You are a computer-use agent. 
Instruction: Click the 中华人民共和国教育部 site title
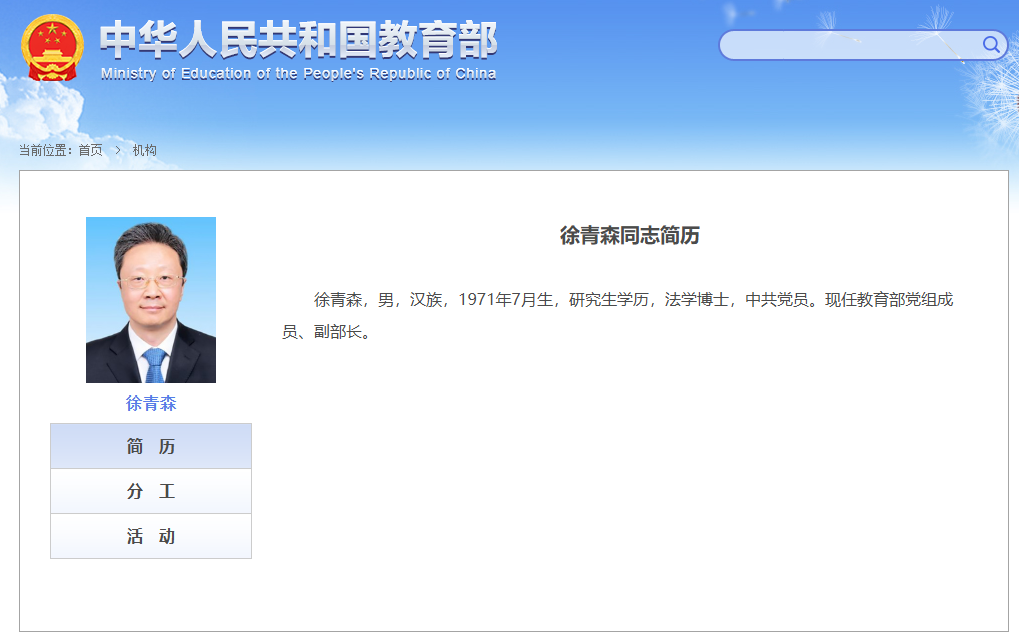pyautogui.click(x=298, y=40)
